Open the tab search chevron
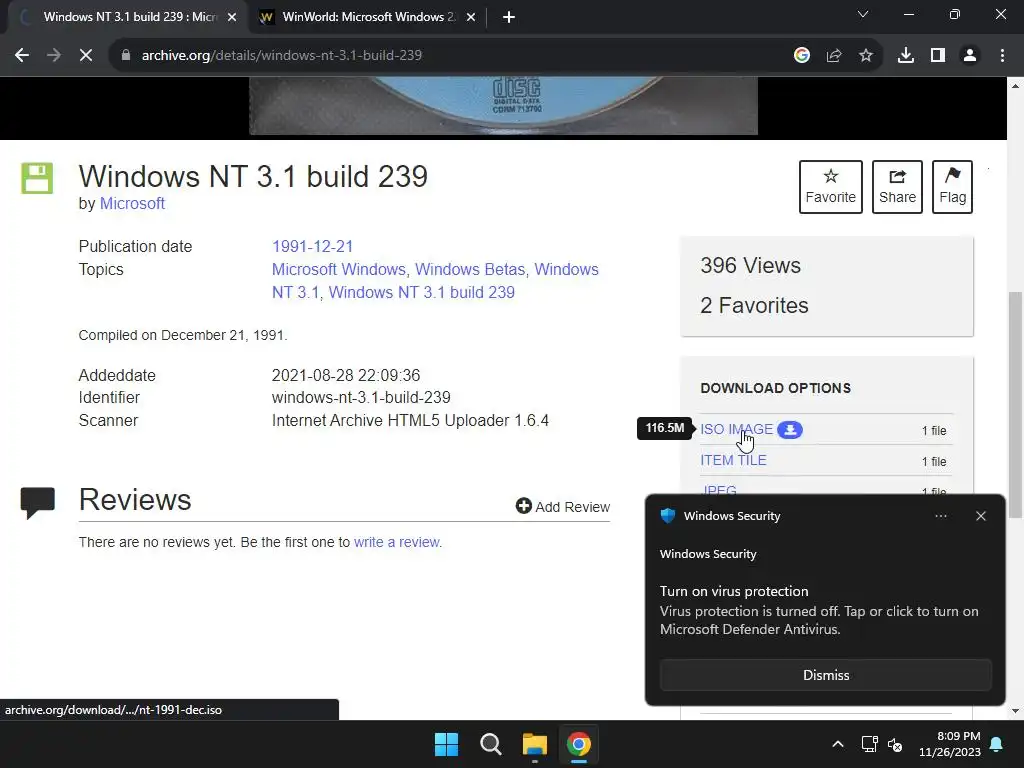 863,14
